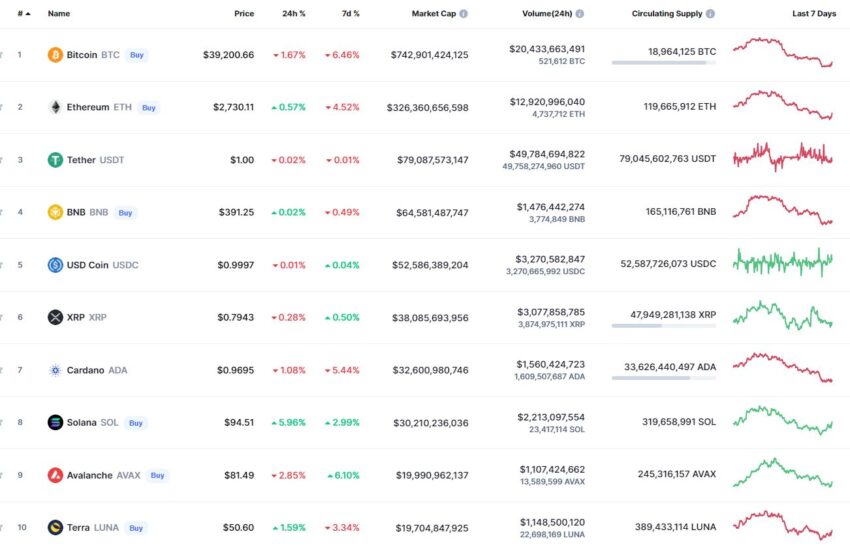
Task: Click Cardano circulating supply progress bar
Action: click(664, 378)
